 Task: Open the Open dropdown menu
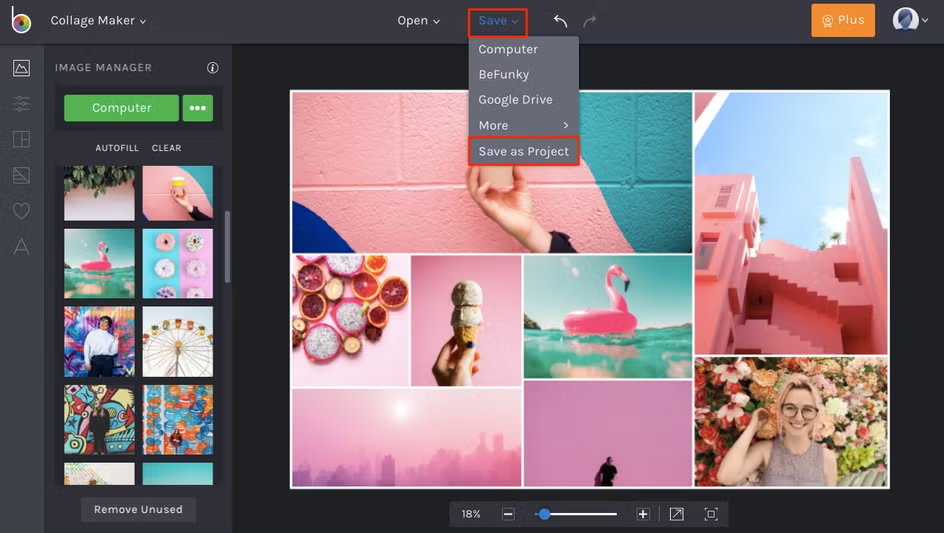(x=418, y=21)
